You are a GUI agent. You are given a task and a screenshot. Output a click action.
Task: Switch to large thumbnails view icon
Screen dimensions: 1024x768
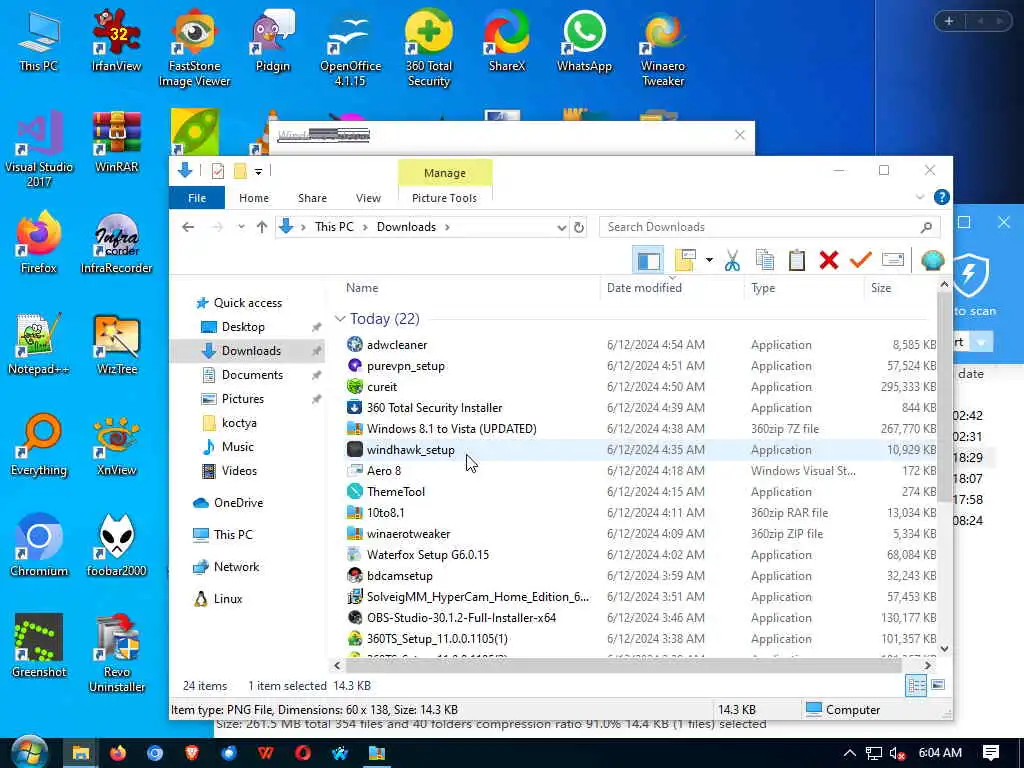coord(938,685)
